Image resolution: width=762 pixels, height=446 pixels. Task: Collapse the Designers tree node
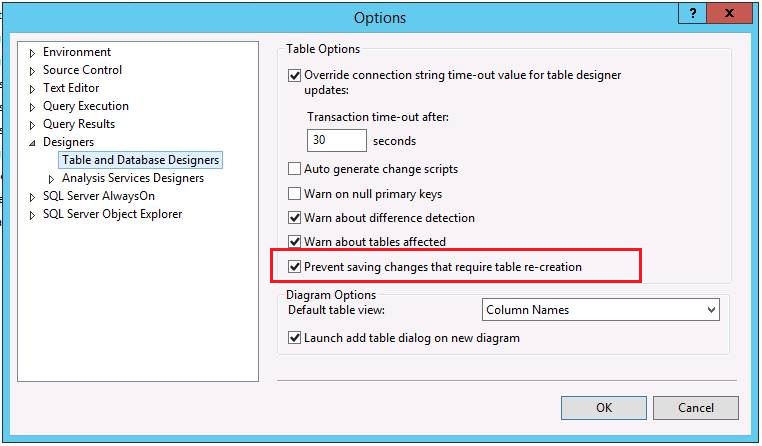(x=32, y=143)
